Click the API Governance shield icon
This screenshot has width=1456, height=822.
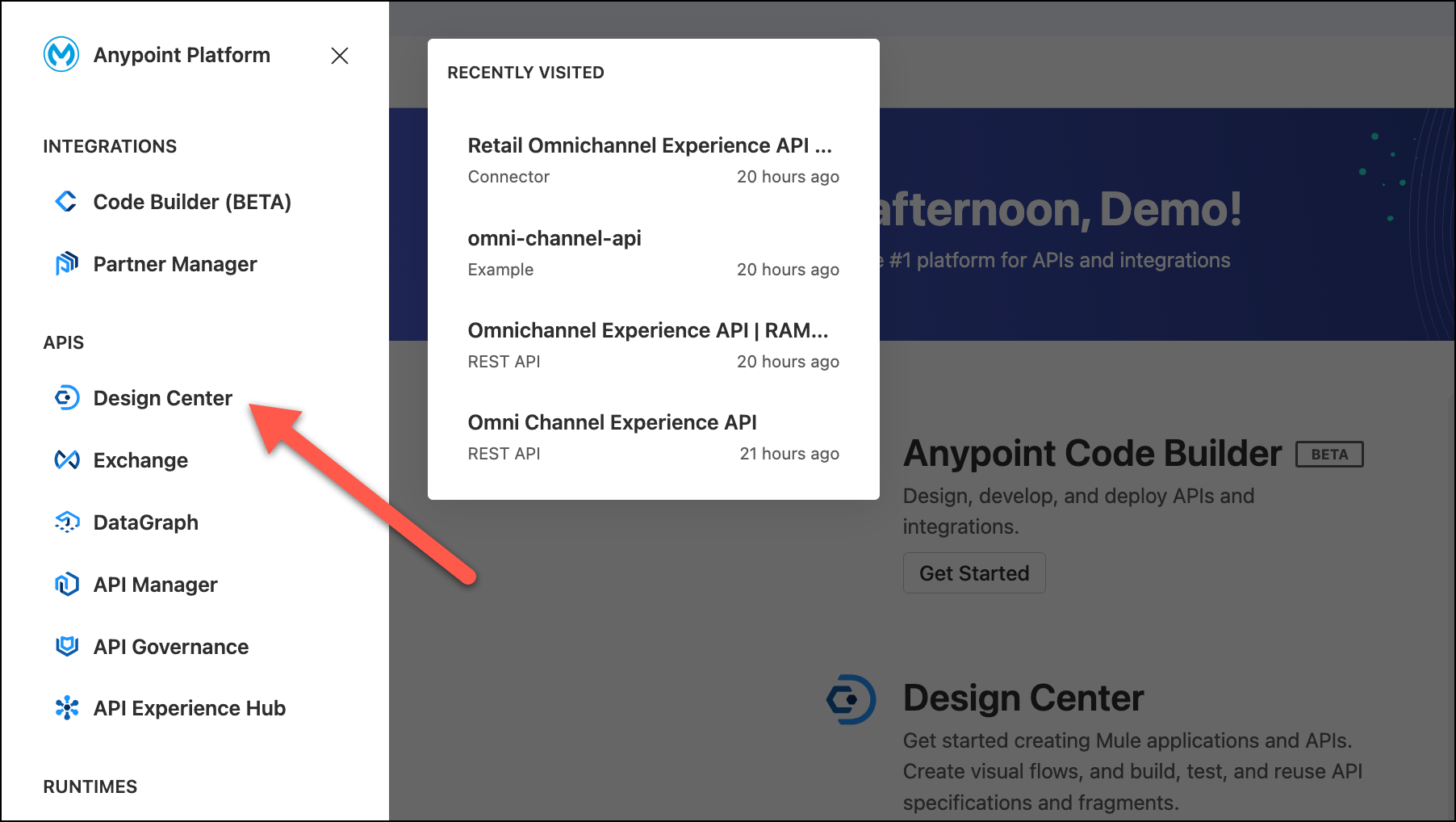(66, 647)
